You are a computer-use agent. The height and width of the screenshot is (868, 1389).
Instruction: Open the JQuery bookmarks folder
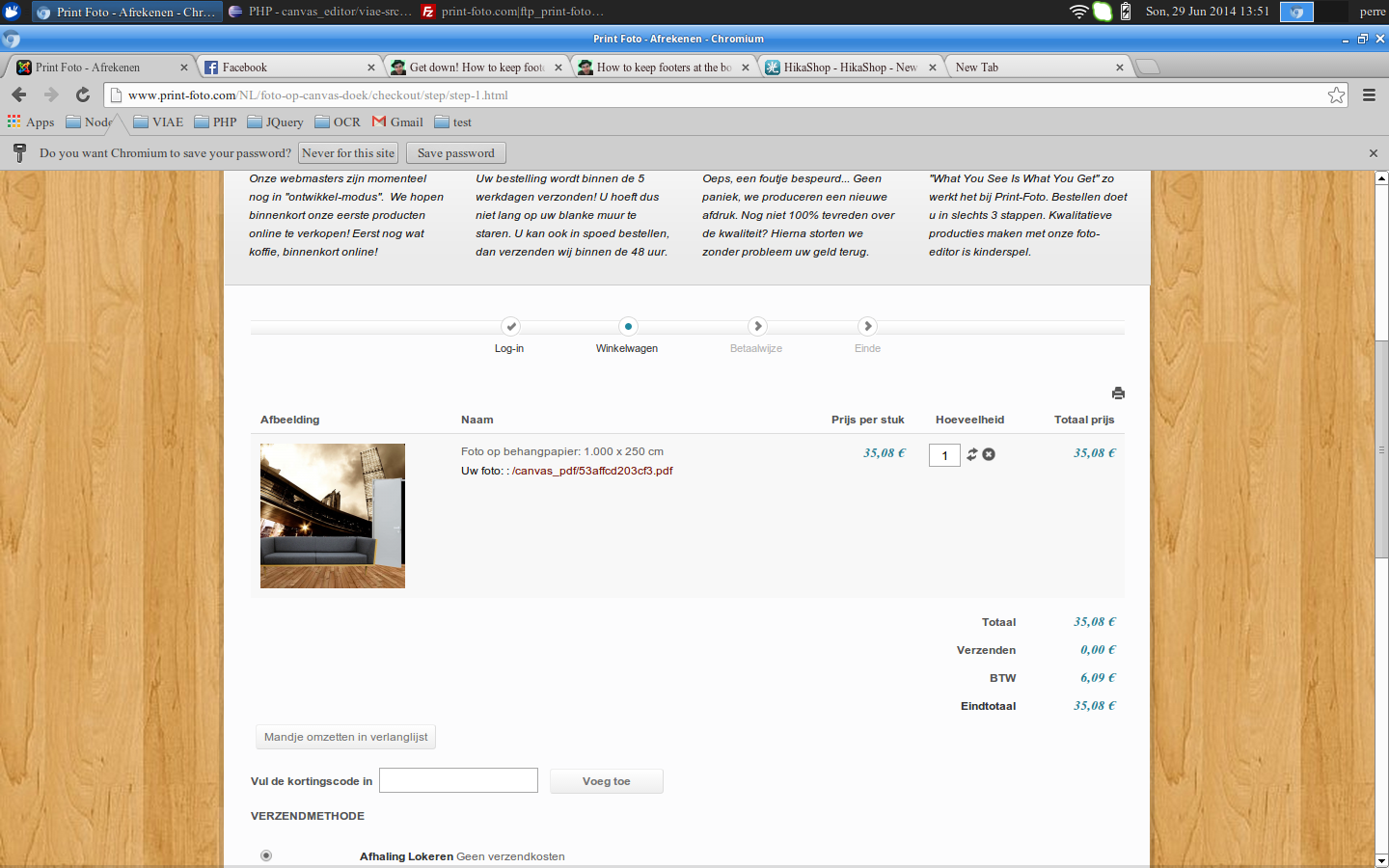tap(275, 122)
